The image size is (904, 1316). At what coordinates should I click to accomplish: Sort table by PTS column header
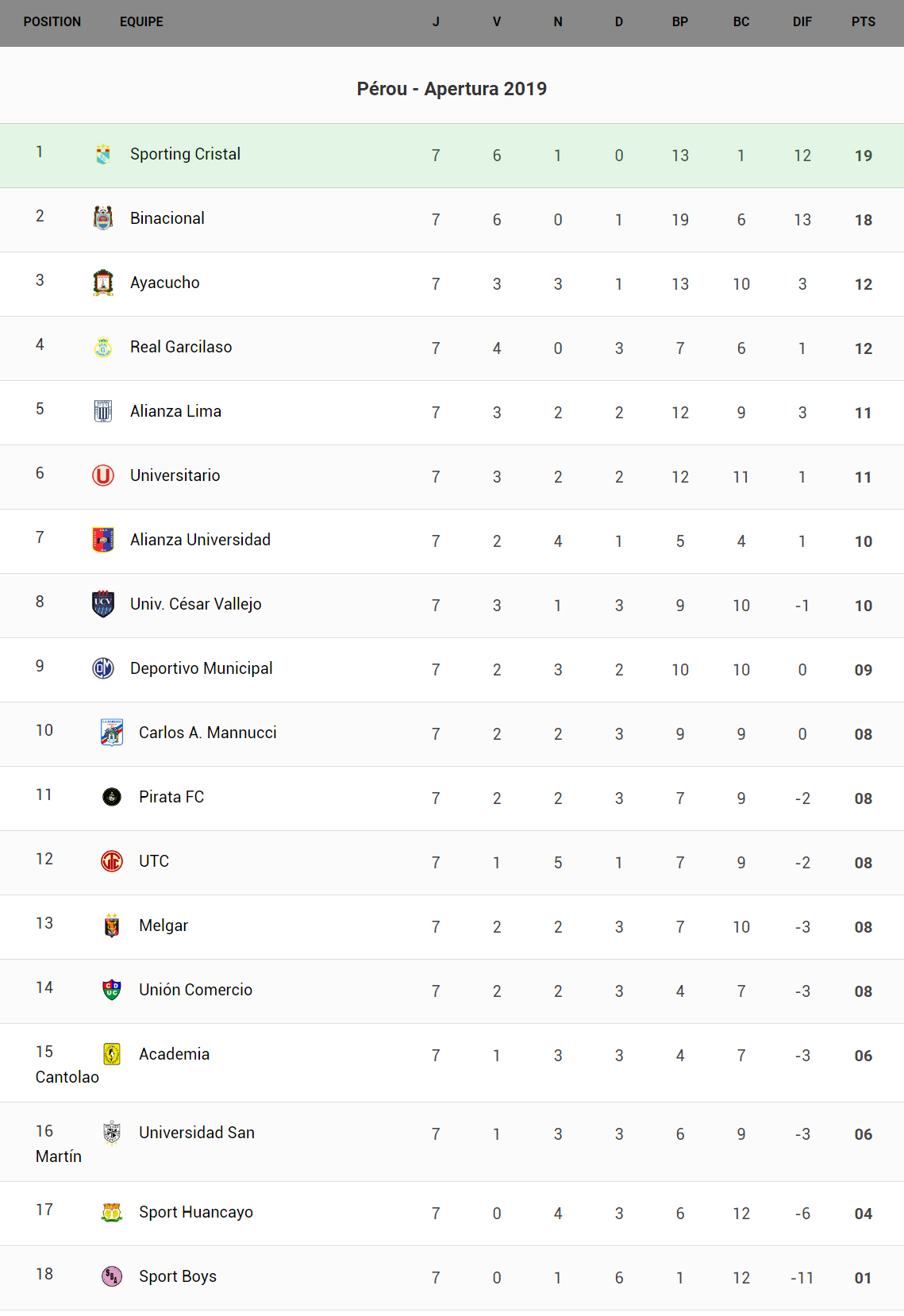(864, 22)
